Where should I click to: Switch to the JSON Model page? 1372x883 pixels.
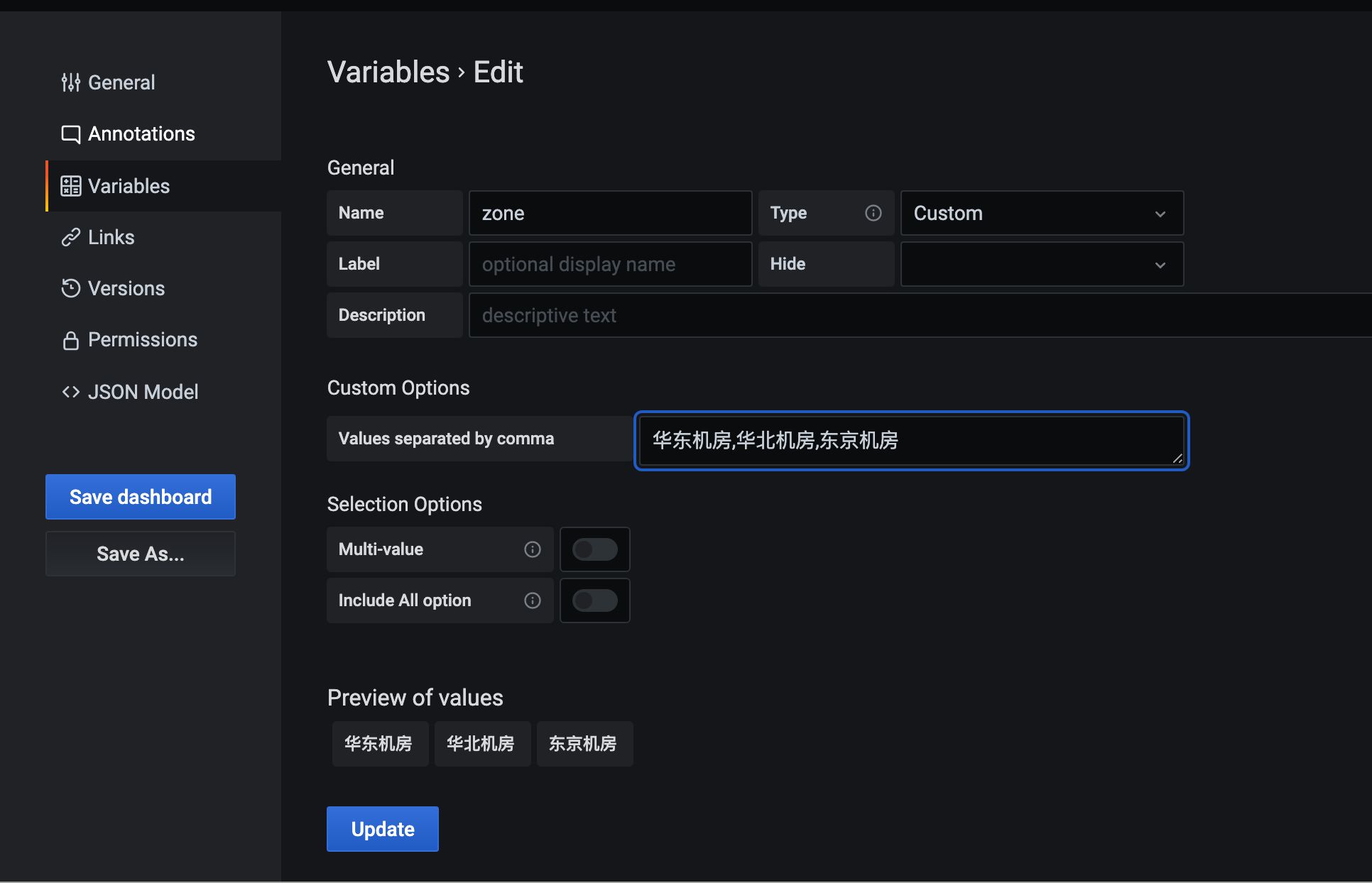[143, 392]
